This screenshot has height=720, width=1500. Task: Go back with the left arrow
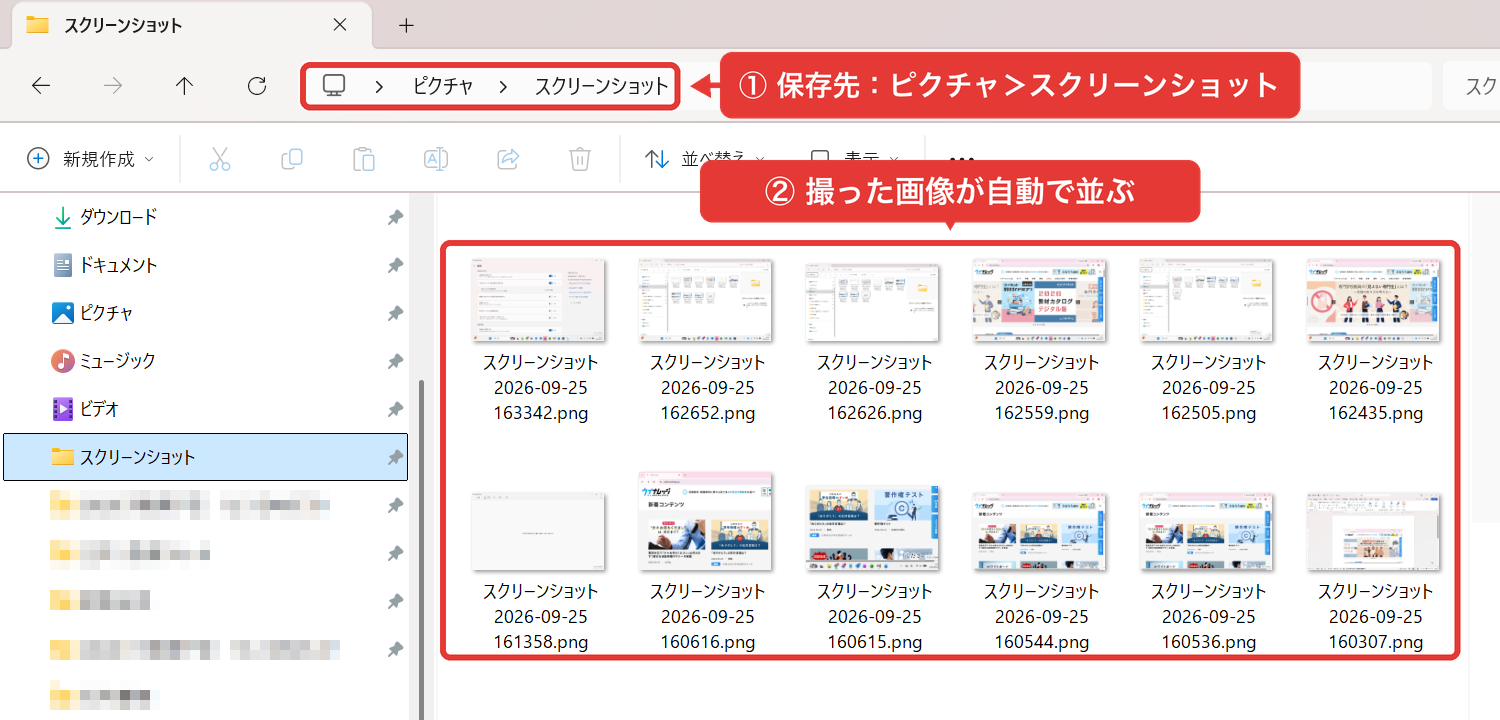[41, 86]
